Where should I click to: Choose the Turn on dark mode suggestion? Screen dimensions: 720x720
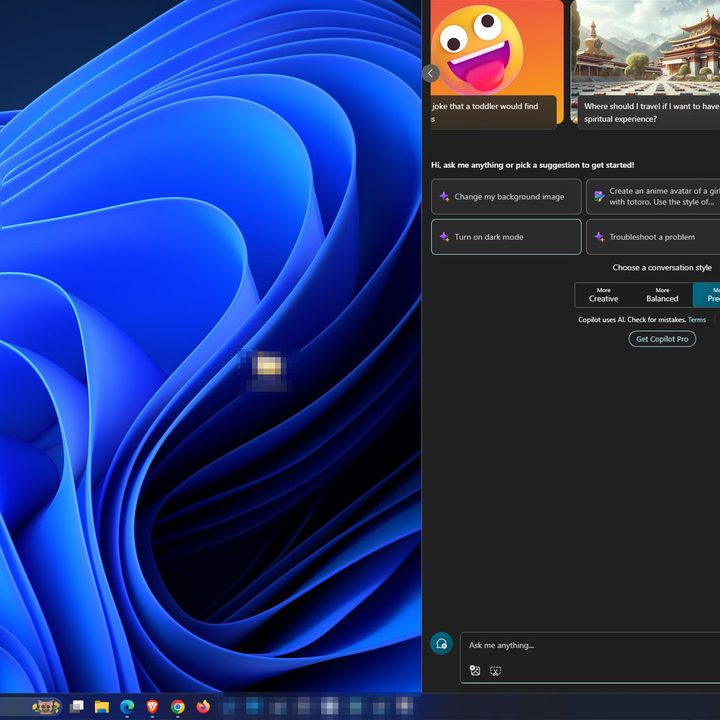506,237
